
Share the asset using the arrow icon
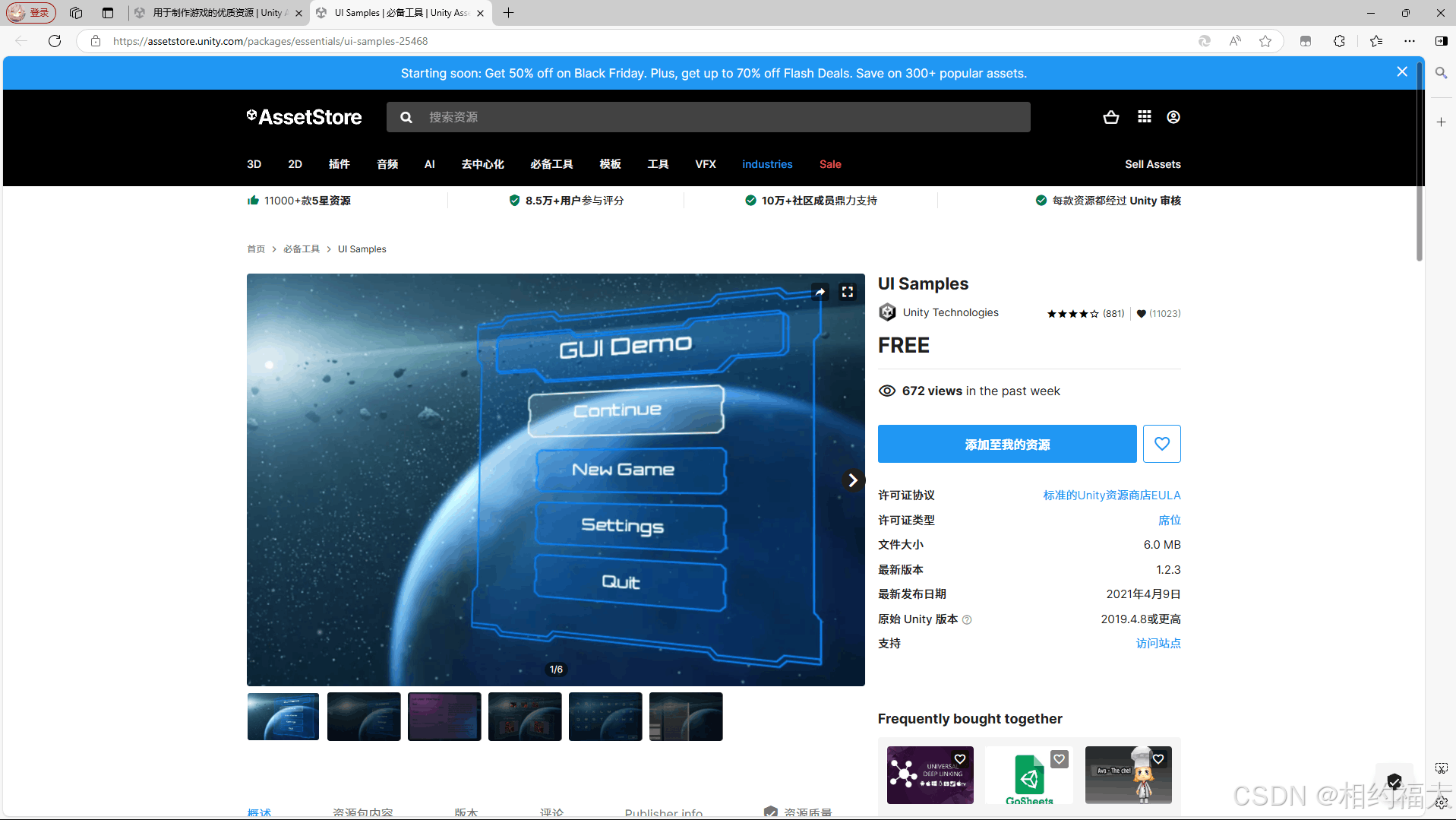(x=820, y=292)
